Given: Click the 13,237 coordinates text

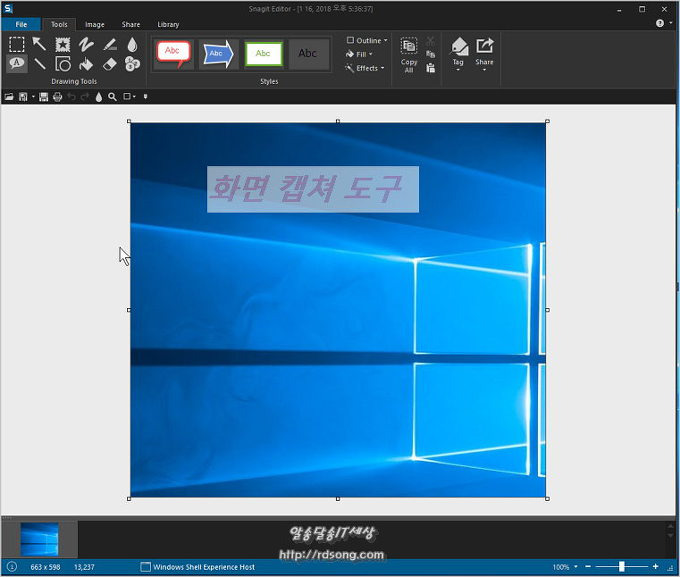Looking at the screenshot, I should 84,567.
